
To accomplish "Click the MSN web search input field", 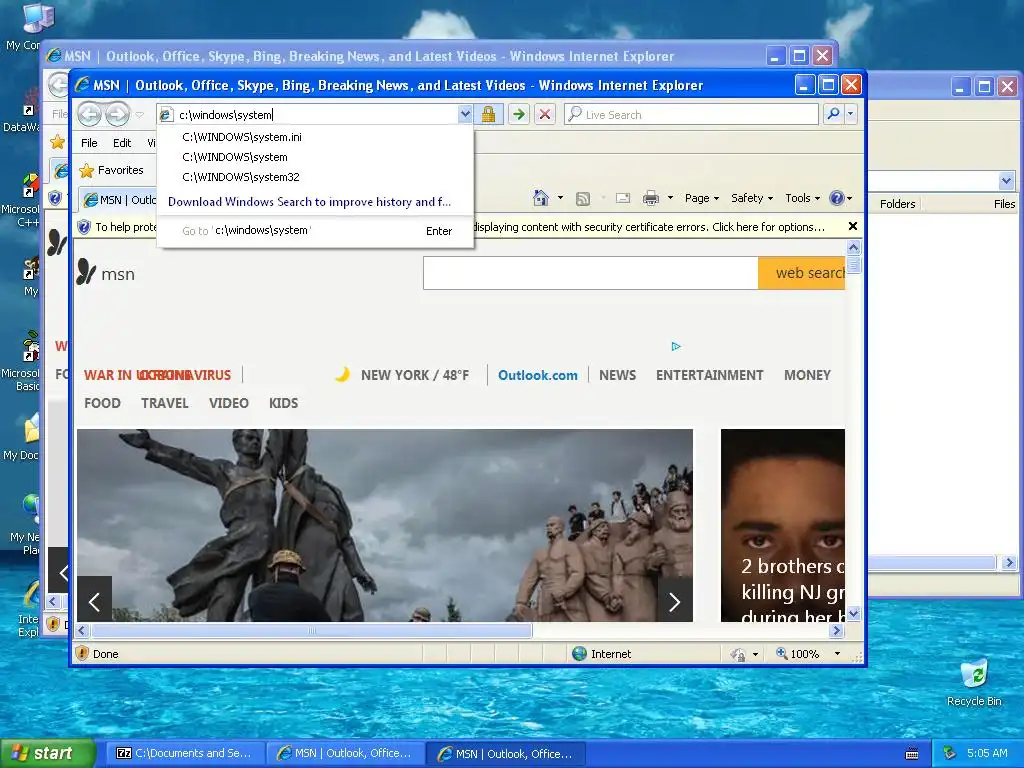I will tap(590, 273).
